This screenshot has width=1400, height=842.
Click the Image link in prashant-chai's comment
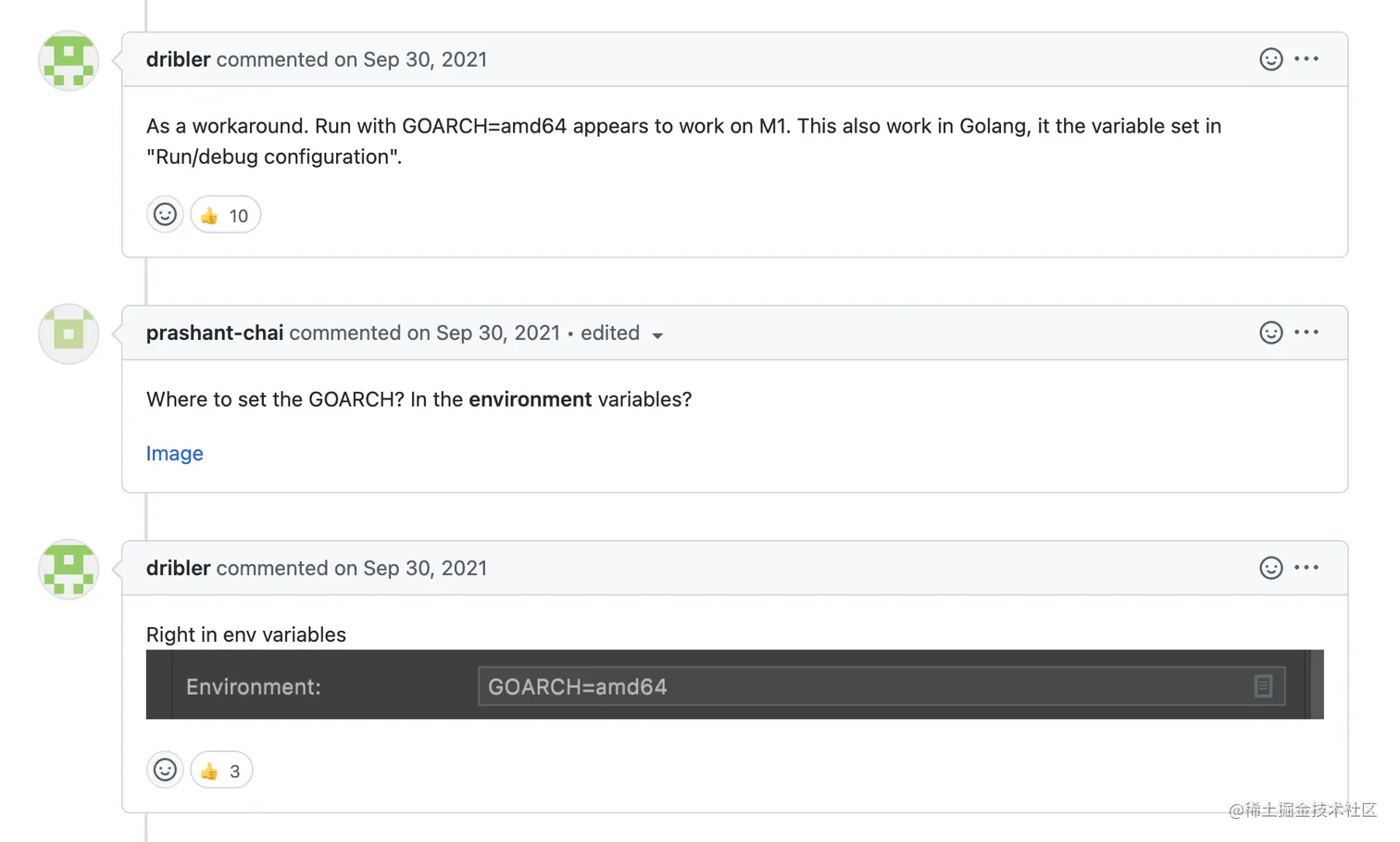(x=174, y=453)
